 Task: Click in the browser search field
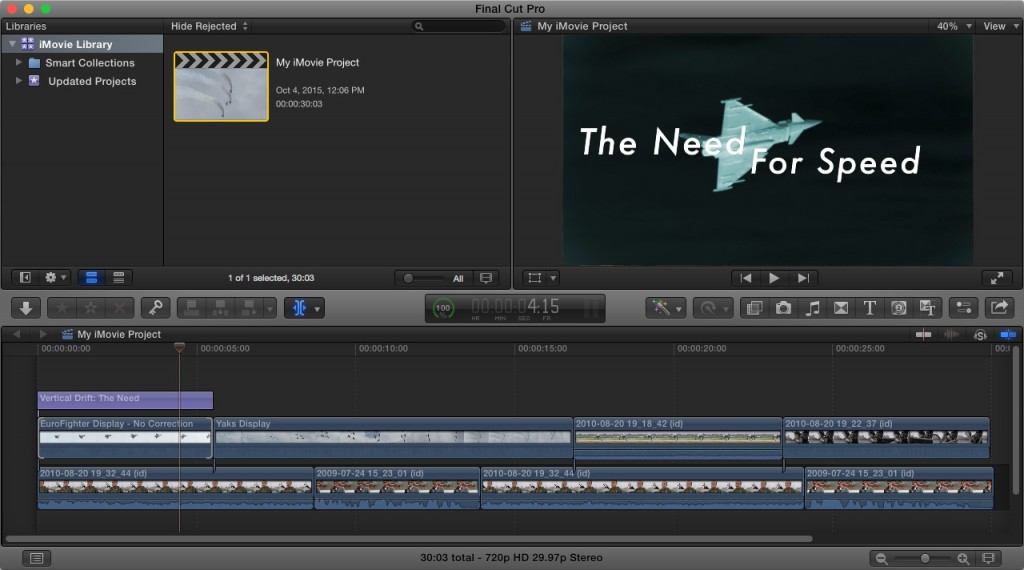[459, 26]
